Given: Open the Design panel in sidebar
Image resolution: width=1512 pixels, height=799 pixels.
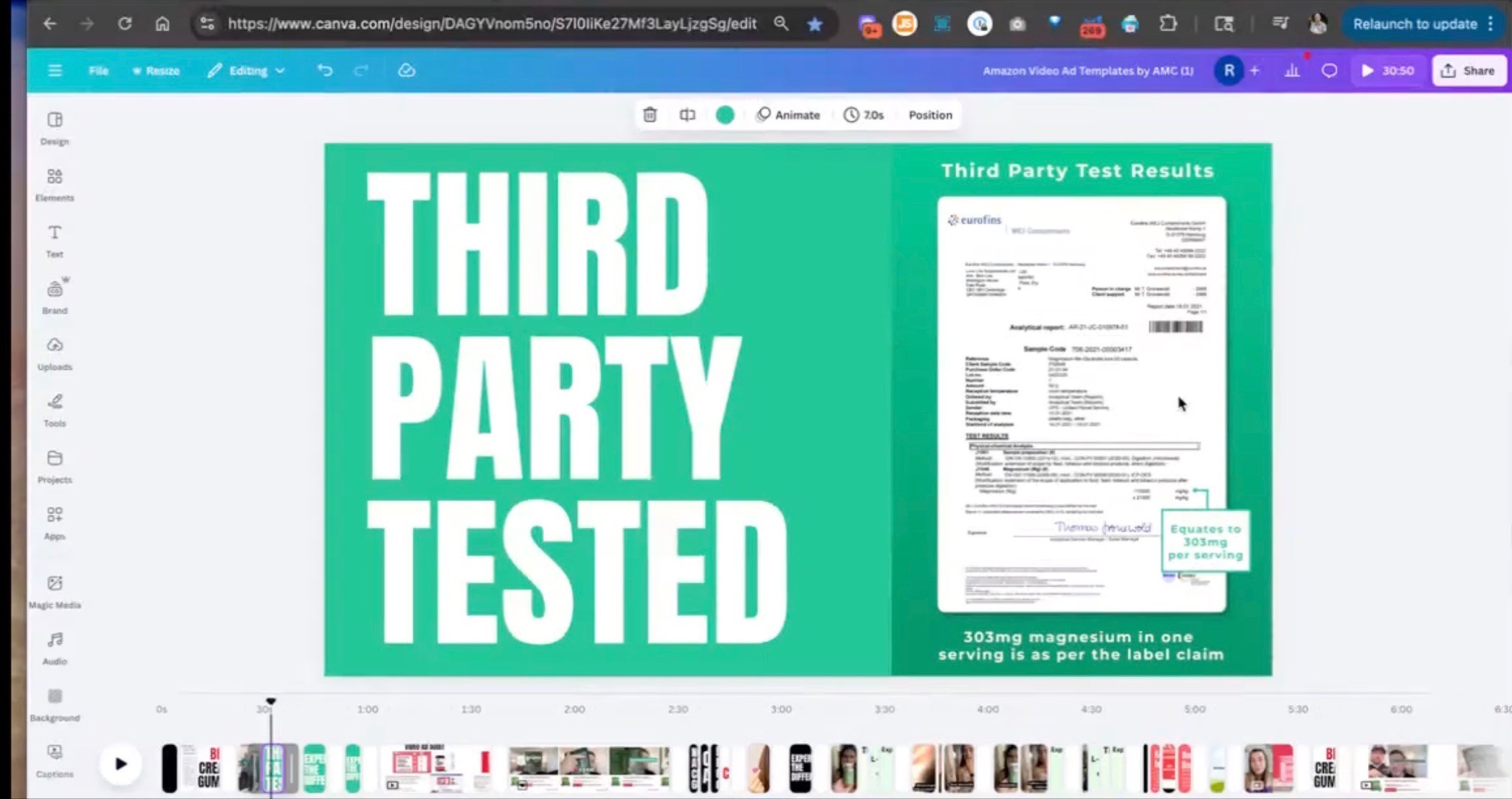Looking at the screenshot, I should (x=55, y=128).
